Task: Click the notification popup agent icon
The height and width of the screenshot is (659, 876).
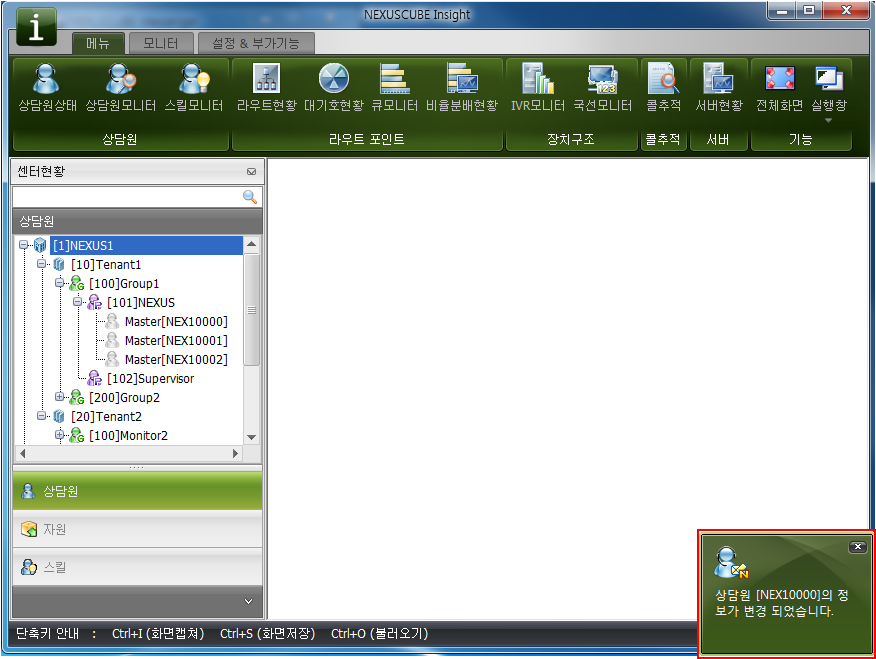Action: (x=731, y=563)
